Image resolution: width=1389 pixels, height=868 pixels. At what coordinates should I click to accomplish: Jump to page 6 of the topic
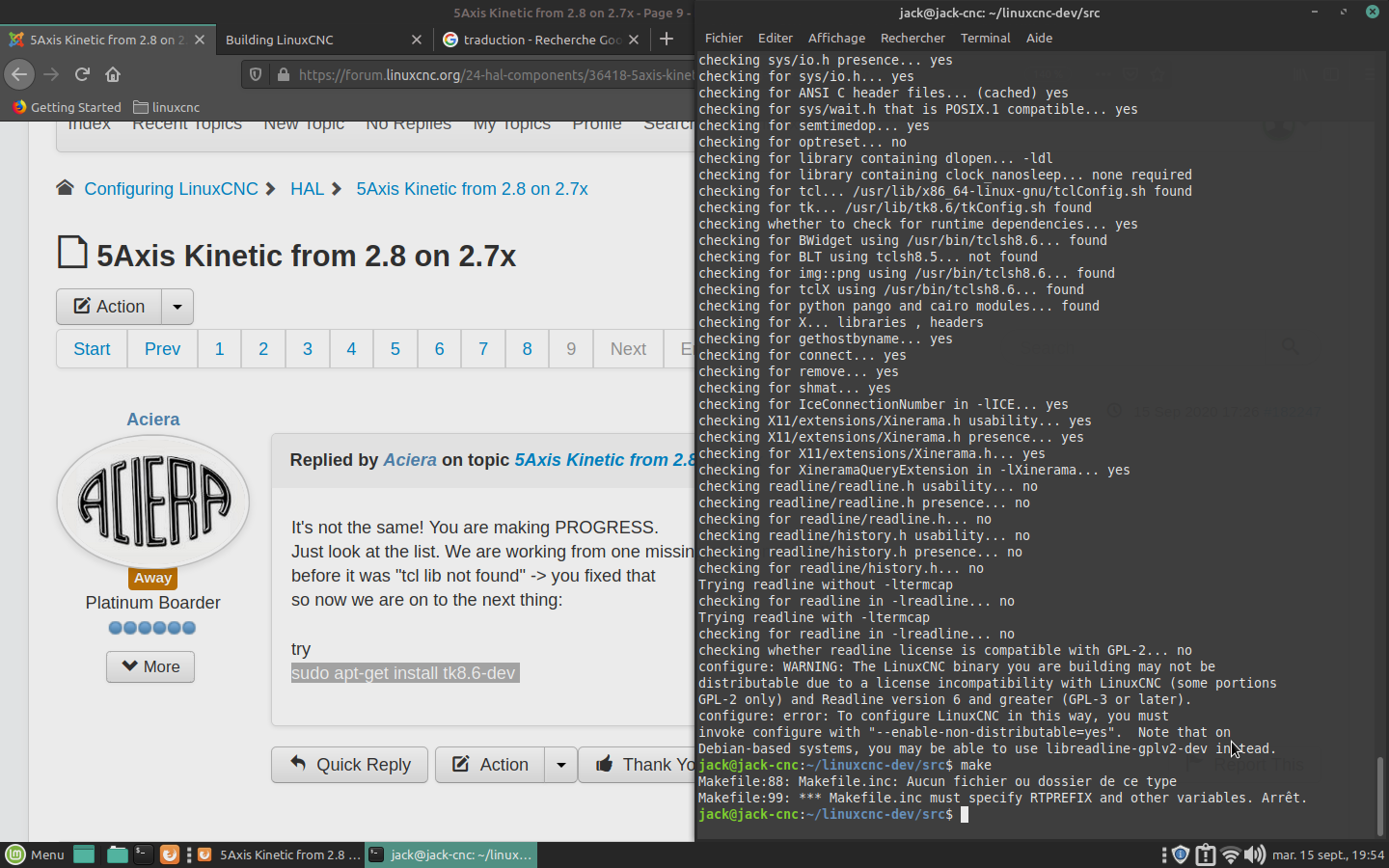(439, 349)
